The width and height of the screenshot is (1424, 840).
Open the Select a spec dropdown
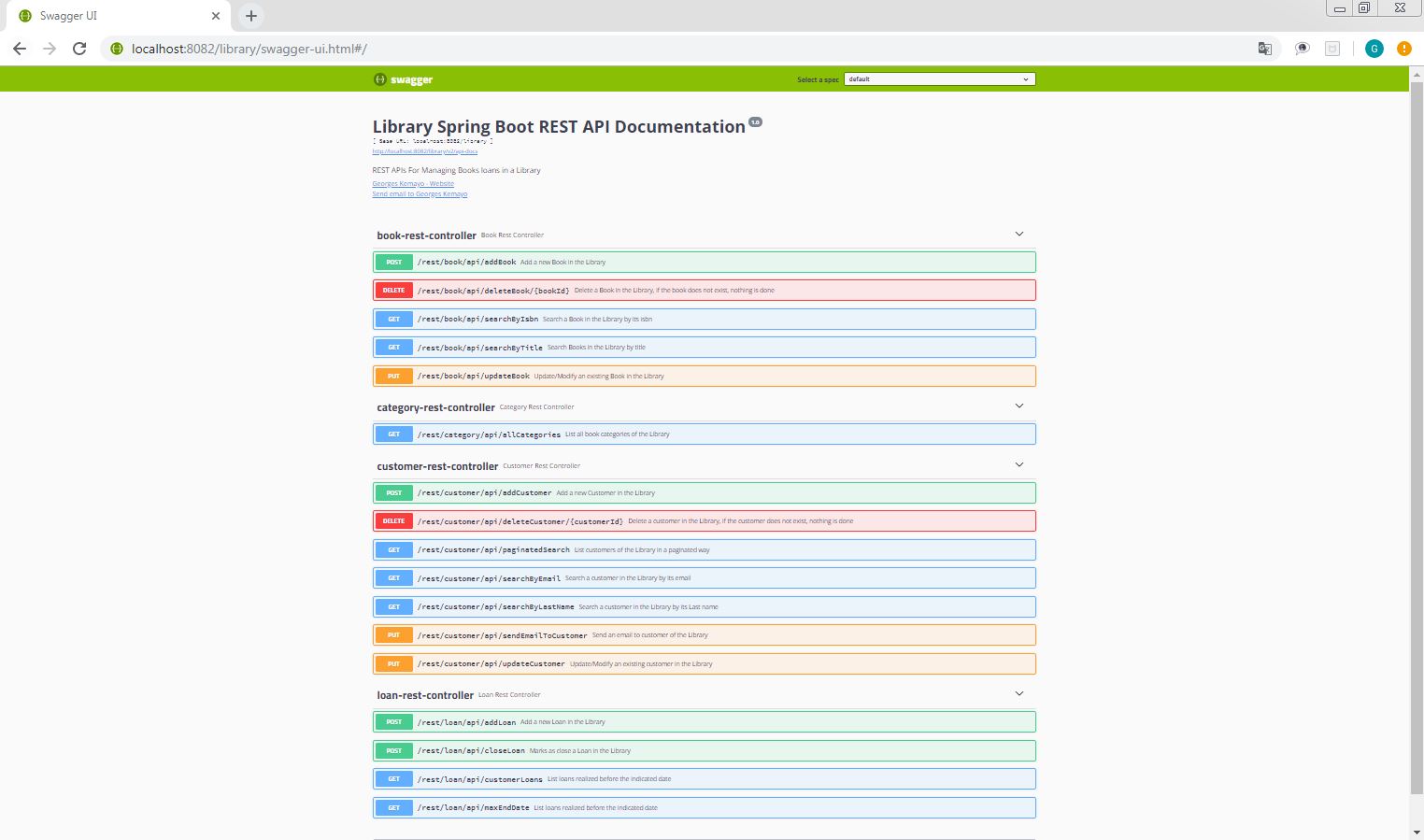click(x=939, y=79)
